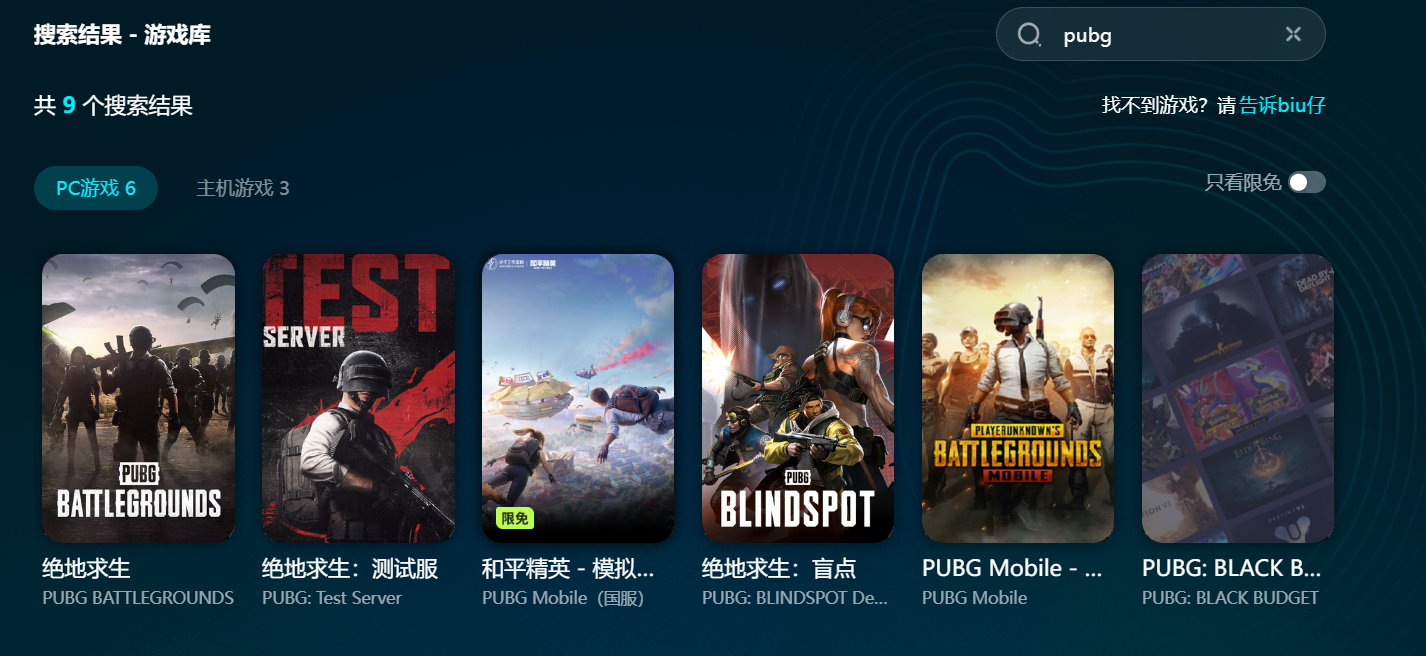Open the PUBG BATTLEGROUNDS cover
The image size is (1426, 656).
point(138,398)
